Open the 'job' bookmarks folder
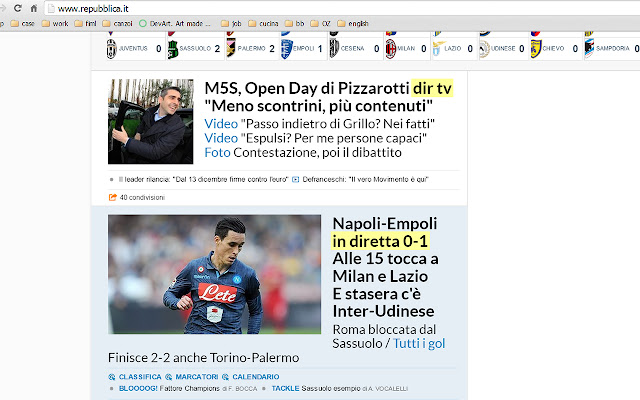This screenshot has height=400, width=640. point(231,24)
